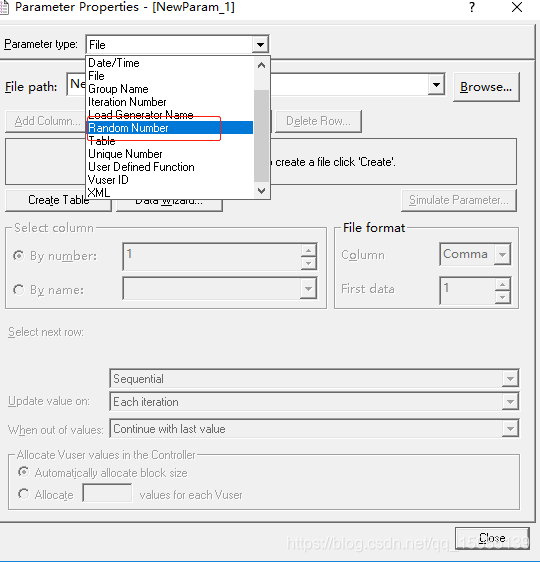Select Automatically allocate block size
The image size is (540, 562).
pyautogui.click(x=24, y=472)
